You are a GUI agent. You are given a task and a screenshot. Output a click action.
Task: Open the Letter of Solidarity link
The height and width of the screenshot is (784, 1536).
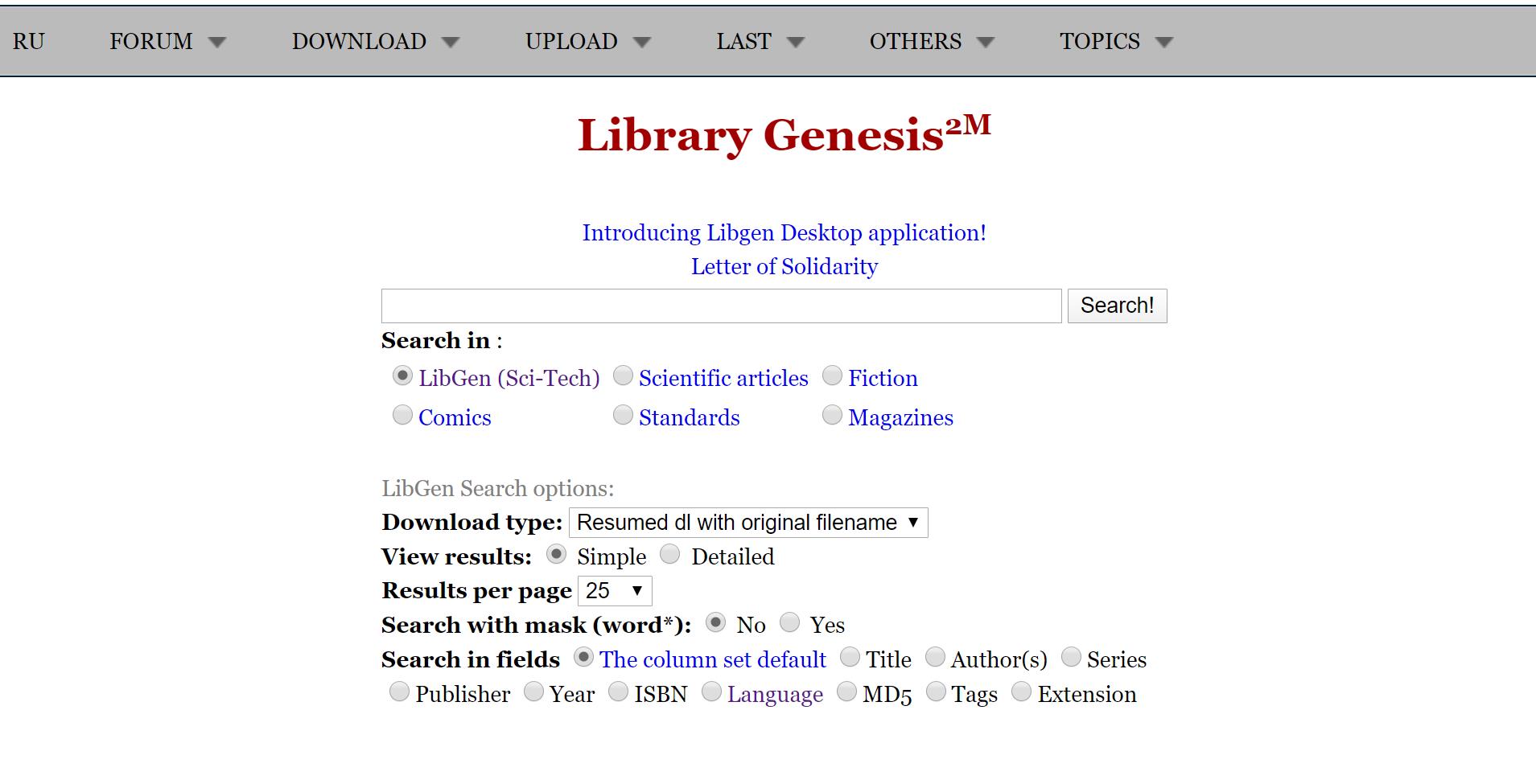click(784, 266)
